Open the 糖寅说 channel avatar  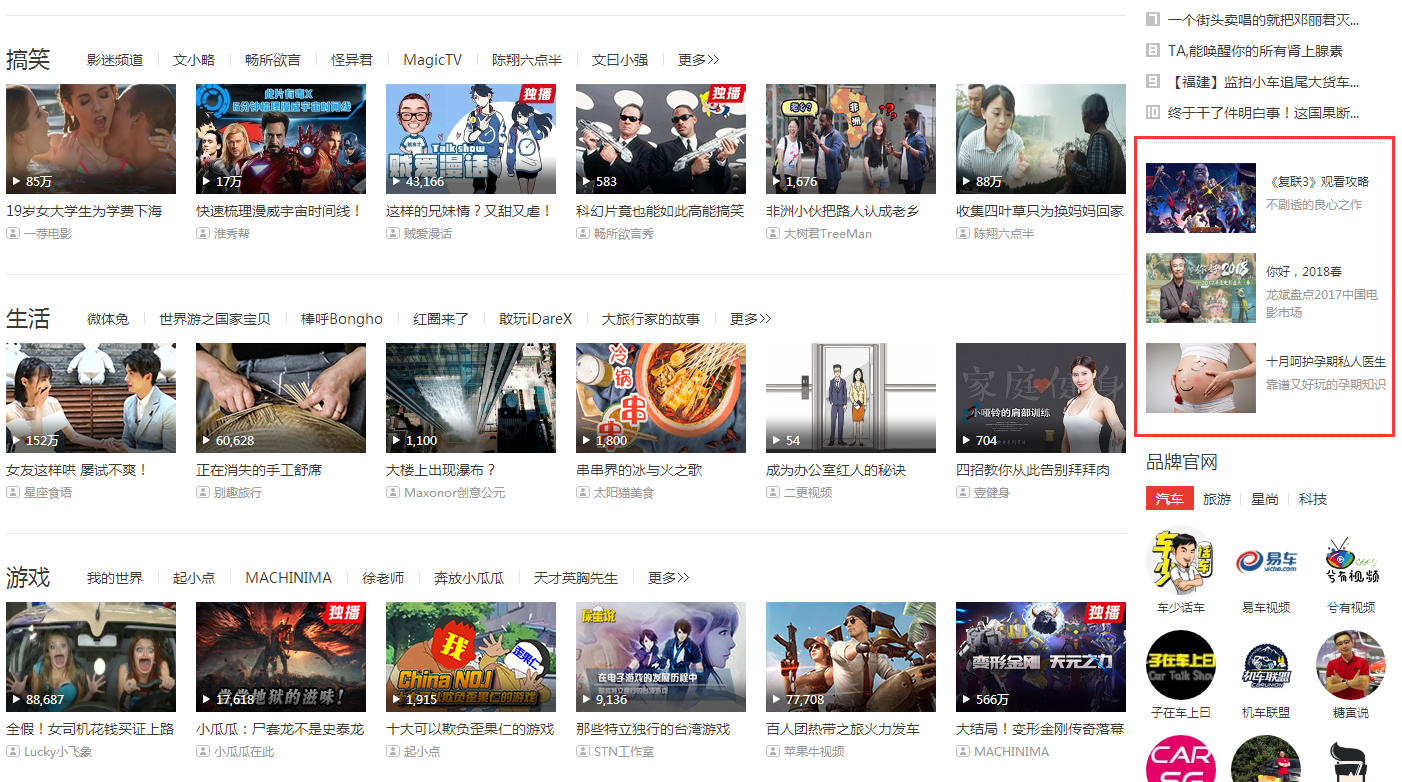pos(1351,665)
